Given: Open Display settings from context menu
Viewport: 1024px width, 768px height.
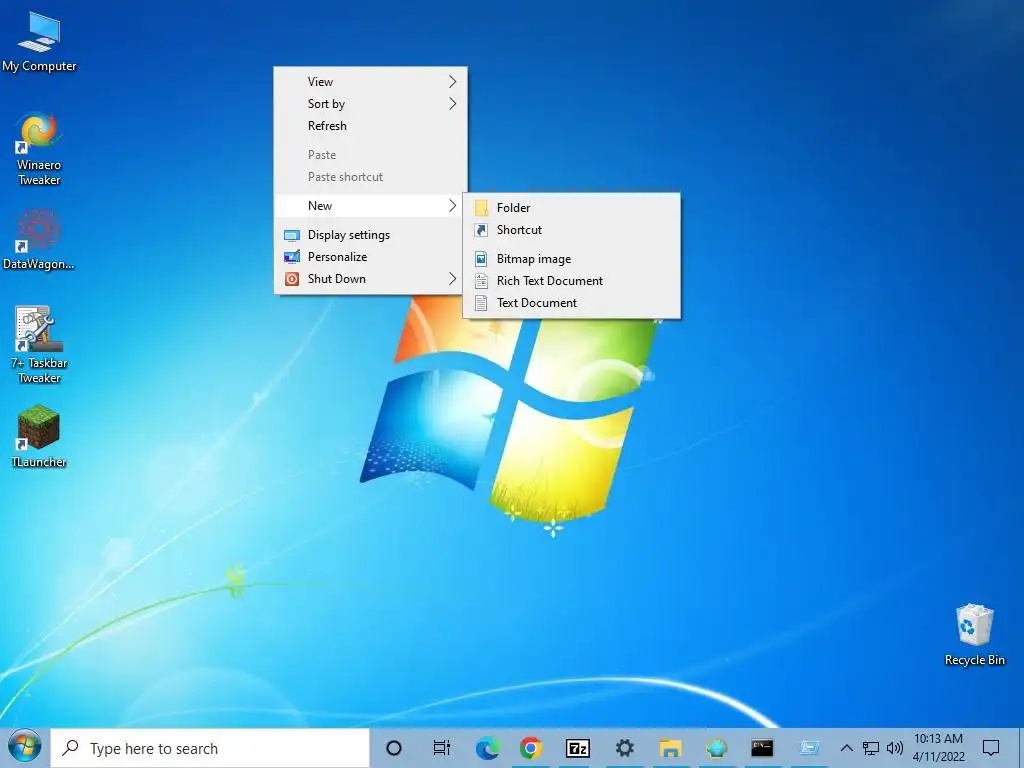Looking at the screenshot, I should coord(370,235).
